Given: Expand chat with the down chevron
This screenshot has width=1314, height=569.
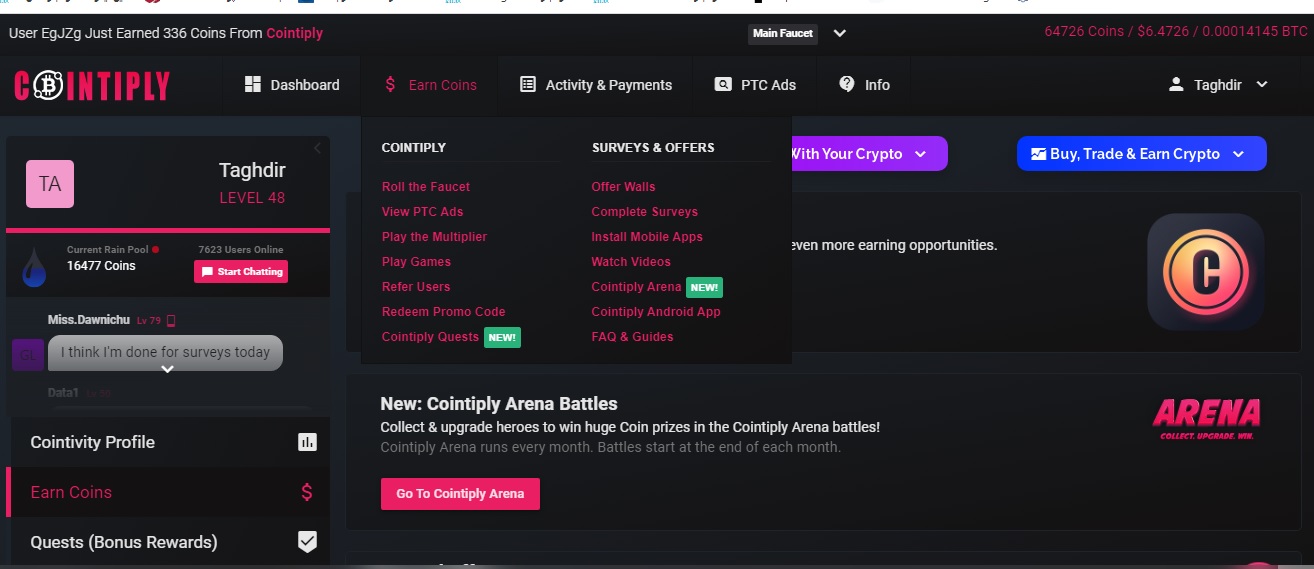Looking at the screenshot, I should [168, 369].
